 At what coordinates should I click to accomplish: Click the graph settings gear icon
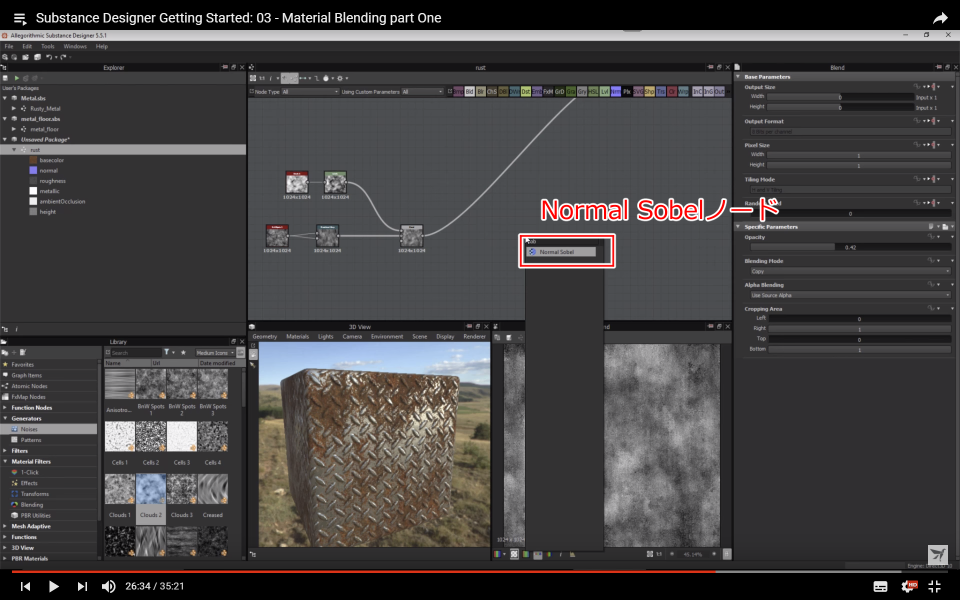click(340, 78)
